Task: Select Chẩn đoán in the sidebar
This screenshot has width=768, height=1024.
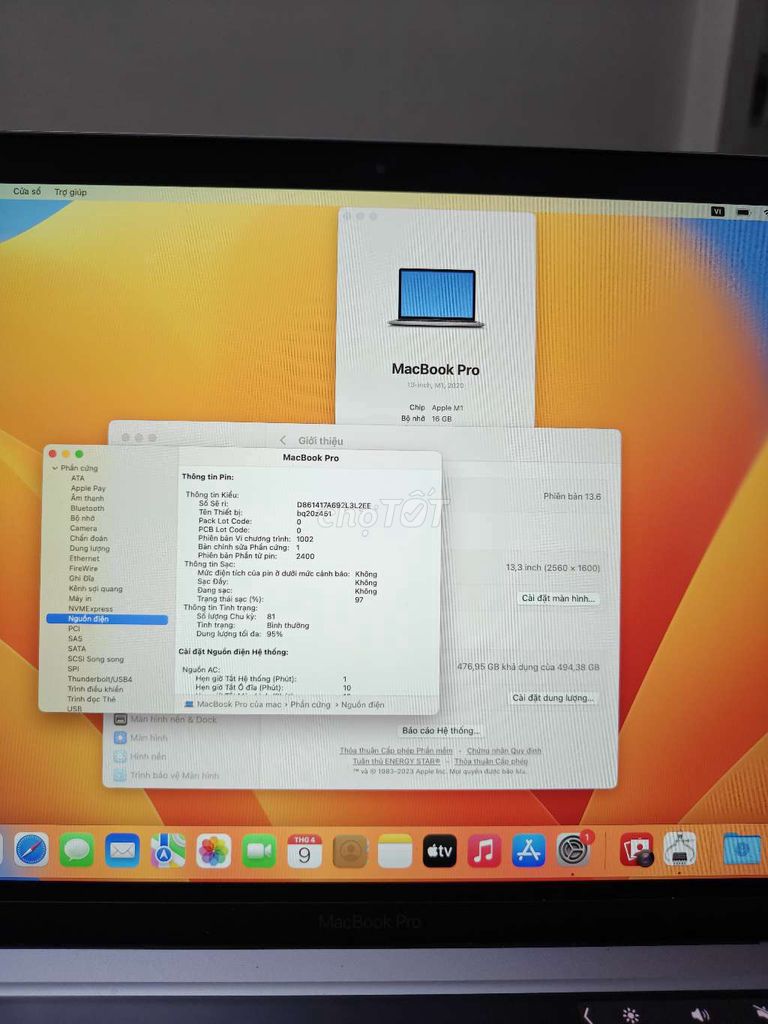Action: tap(89, 539)
